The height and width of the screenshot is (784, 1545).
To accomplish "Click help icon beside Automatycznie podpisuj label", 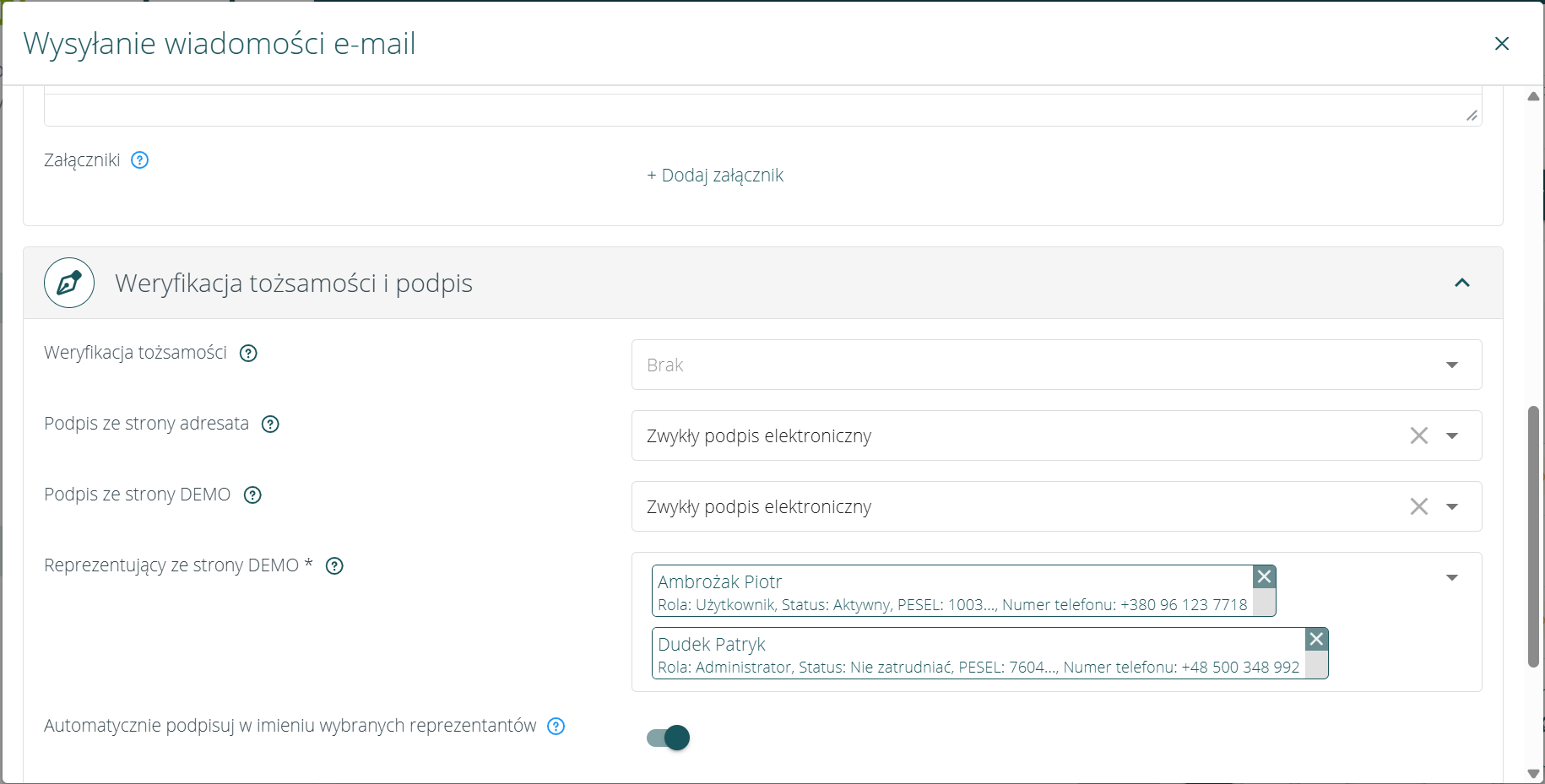I will 556,727.
